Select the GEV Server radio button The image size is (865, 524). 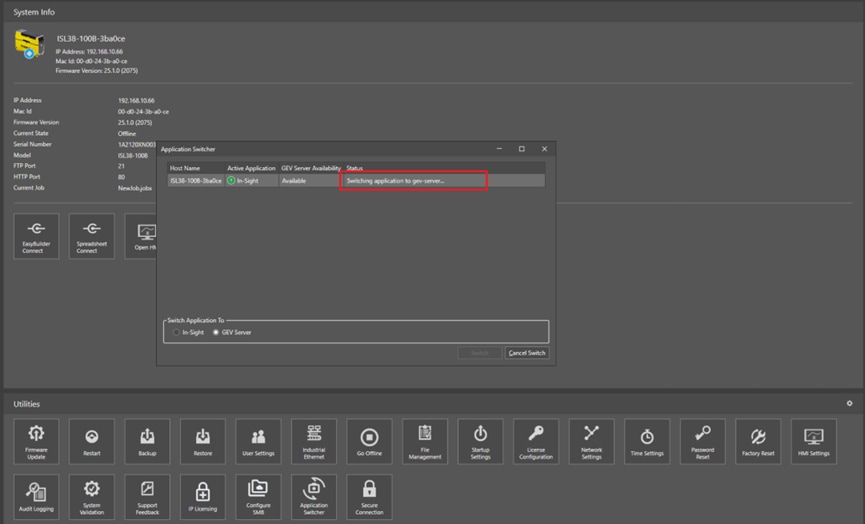216,332
